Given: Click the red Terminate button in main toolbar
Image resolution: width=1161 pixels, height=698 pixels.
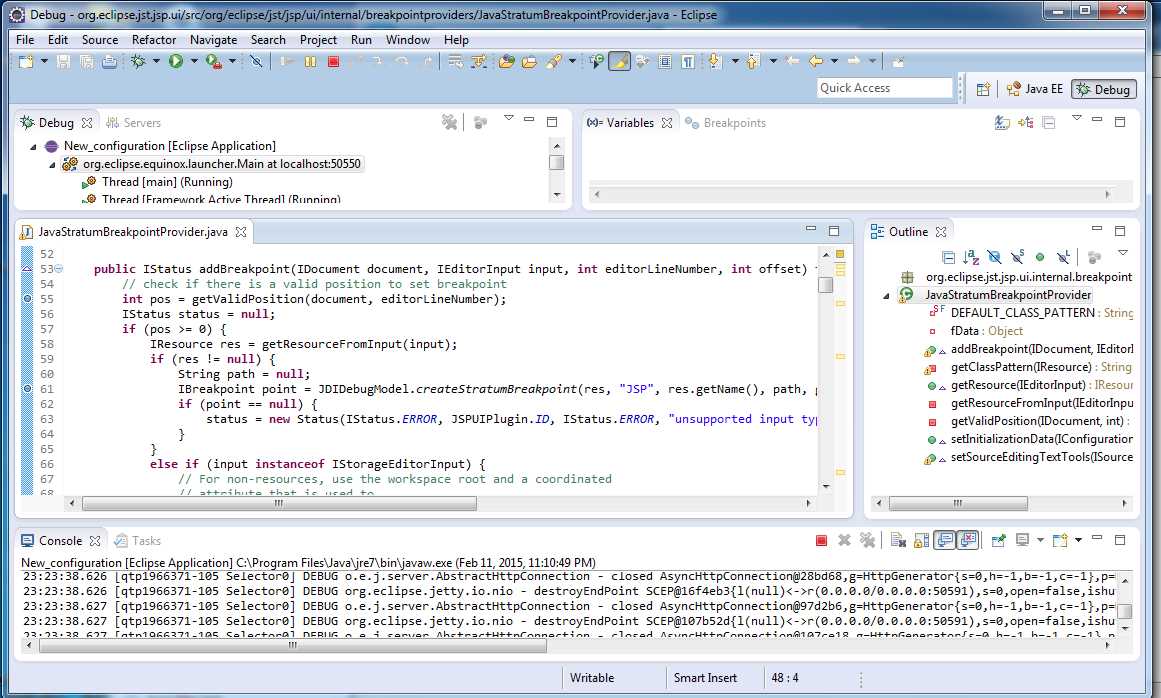Looking at the screenshot, I should (x=333, y=62).
